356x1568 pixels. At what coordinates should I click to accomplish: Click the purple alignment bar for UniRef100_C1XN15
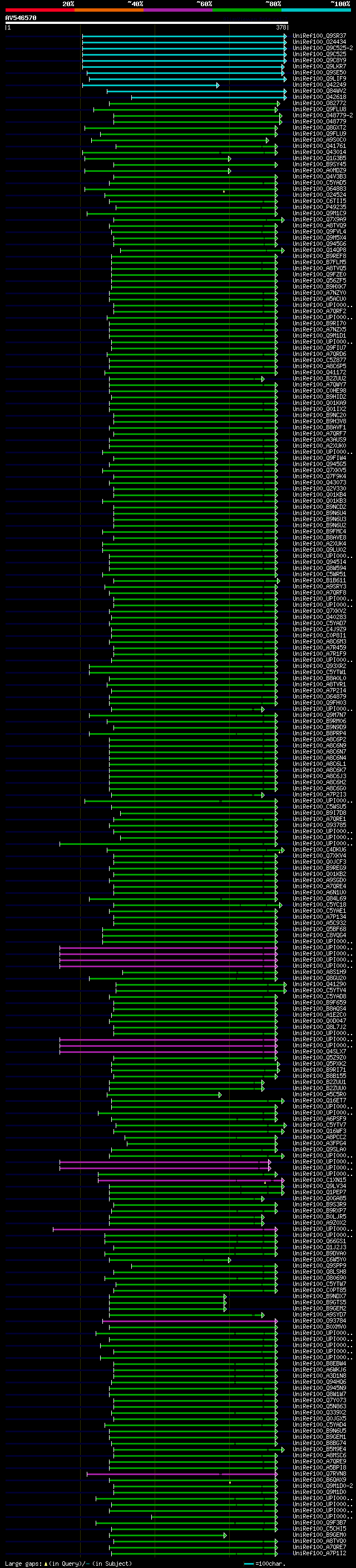click(191, 1180)
